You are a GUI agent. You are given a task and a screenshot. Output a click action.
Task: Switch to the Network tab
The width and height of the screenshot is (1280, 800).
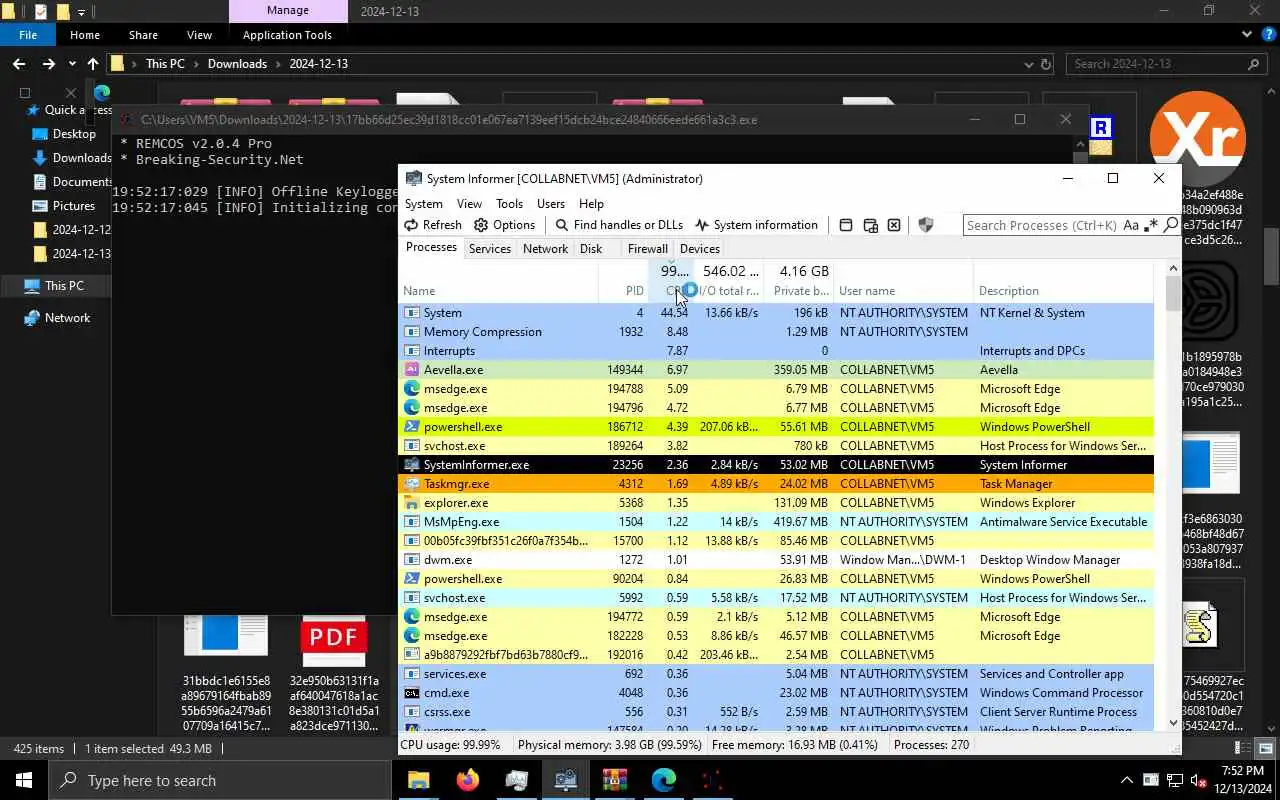pos(545,249)
